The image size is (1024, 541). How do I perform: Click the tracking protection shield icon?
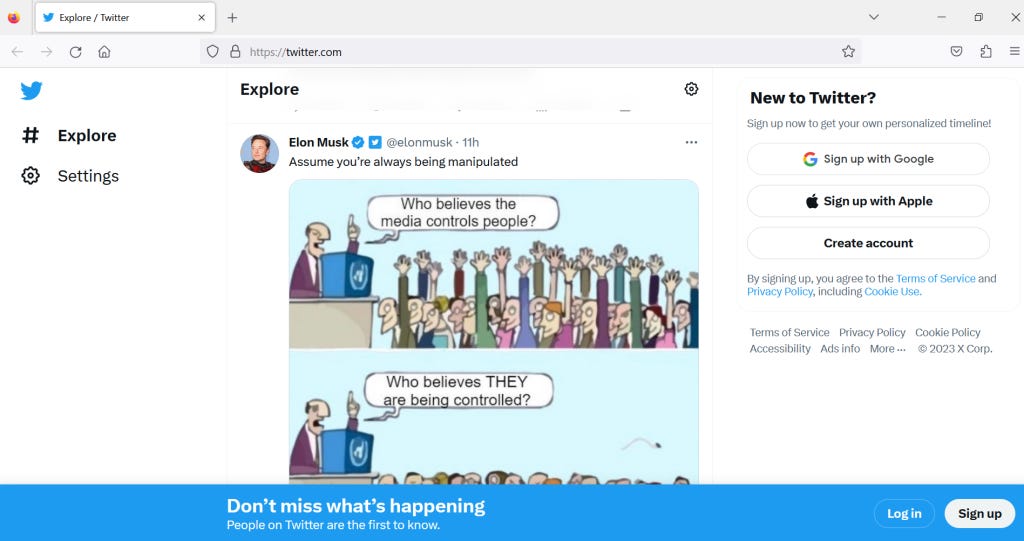point(212,52)
